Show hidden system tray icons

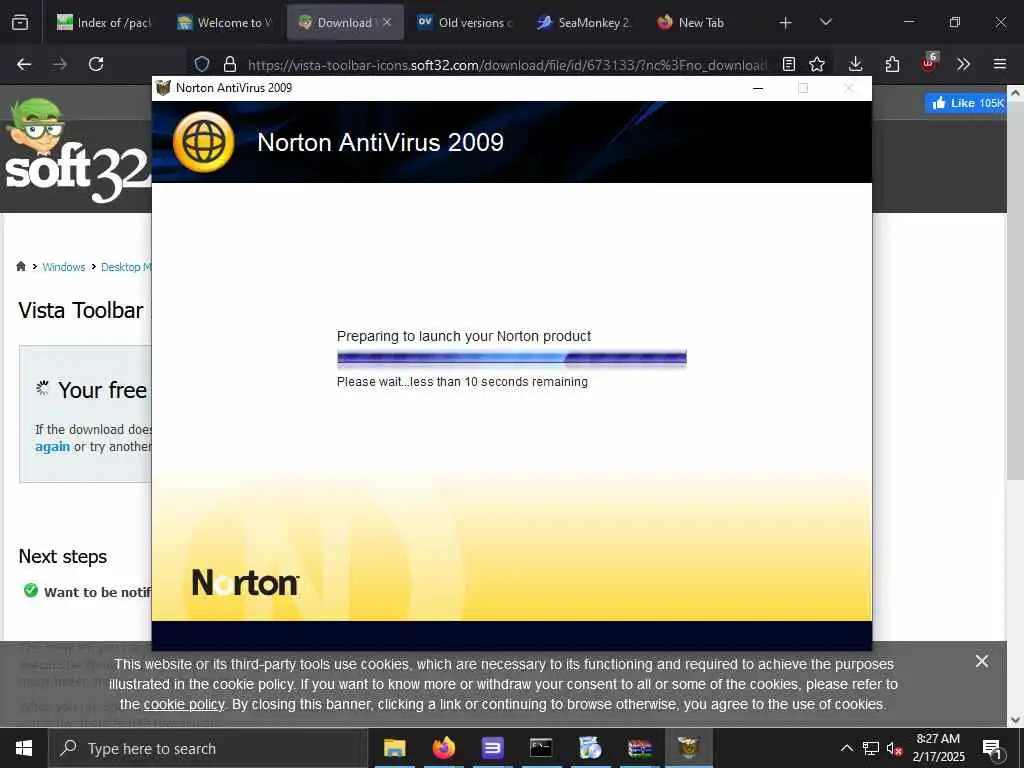tap(846, 748)
